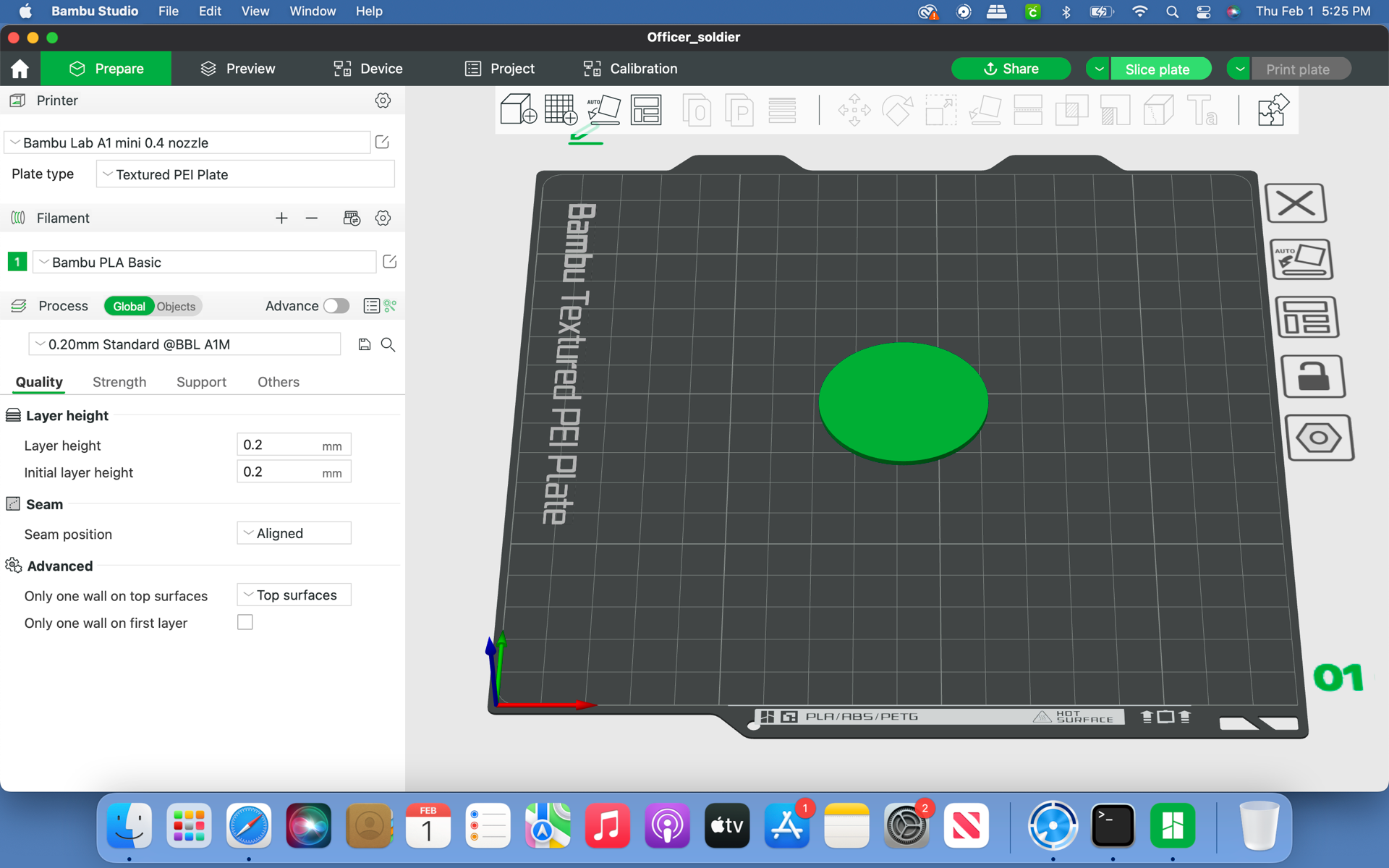Select the Scale tool
Screen dimensions: 1389x868
pos(940,110)
